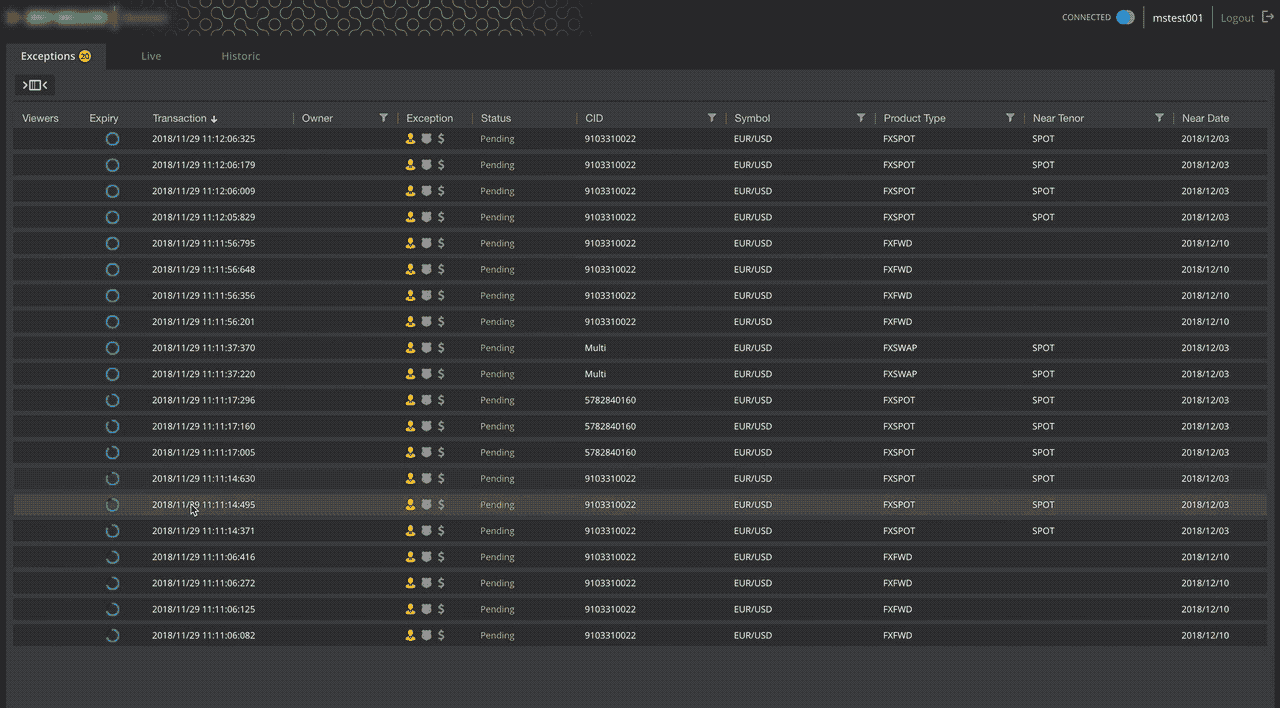Click dollar exception icon in row 11:11:56:648
The height and width of the screenshot is (708, 1280).
pos(441,270)
